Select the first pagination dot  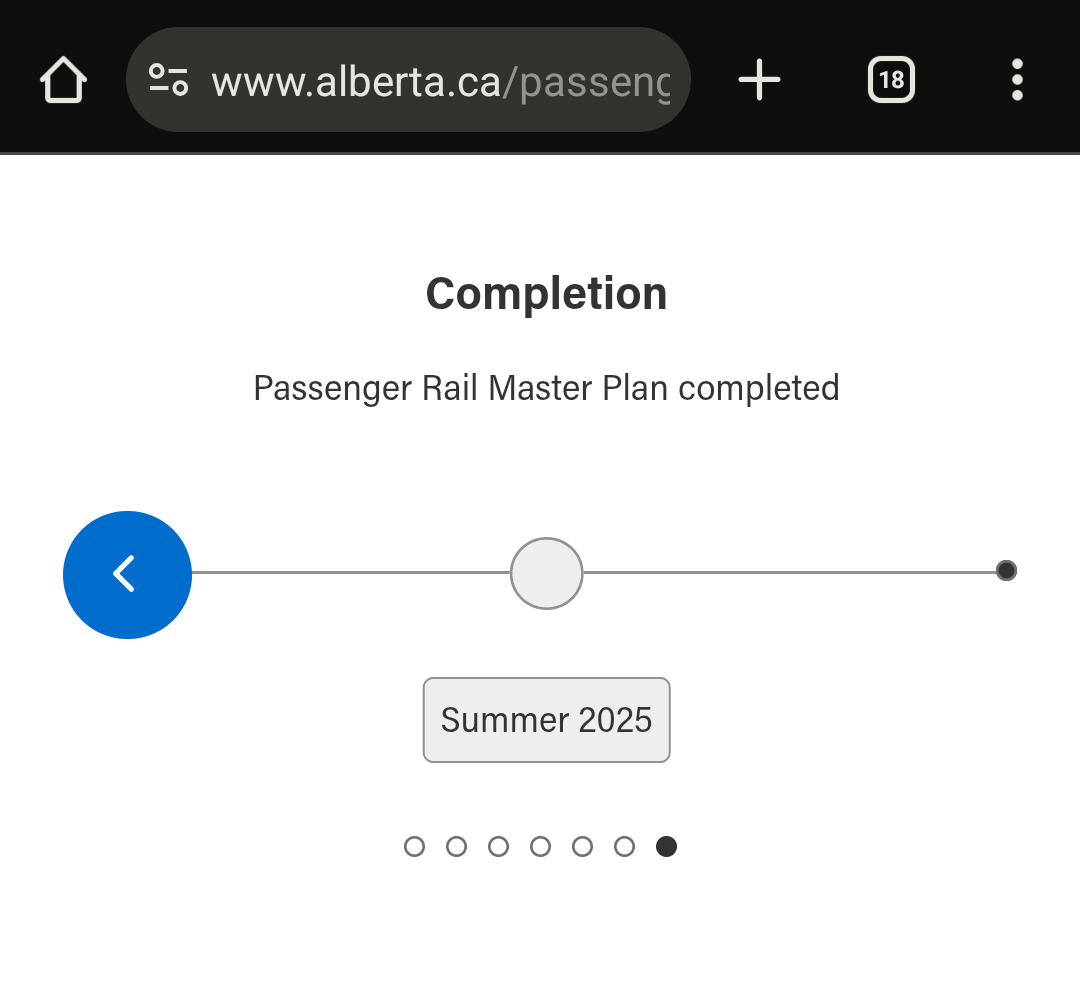(x=414, y=847)
